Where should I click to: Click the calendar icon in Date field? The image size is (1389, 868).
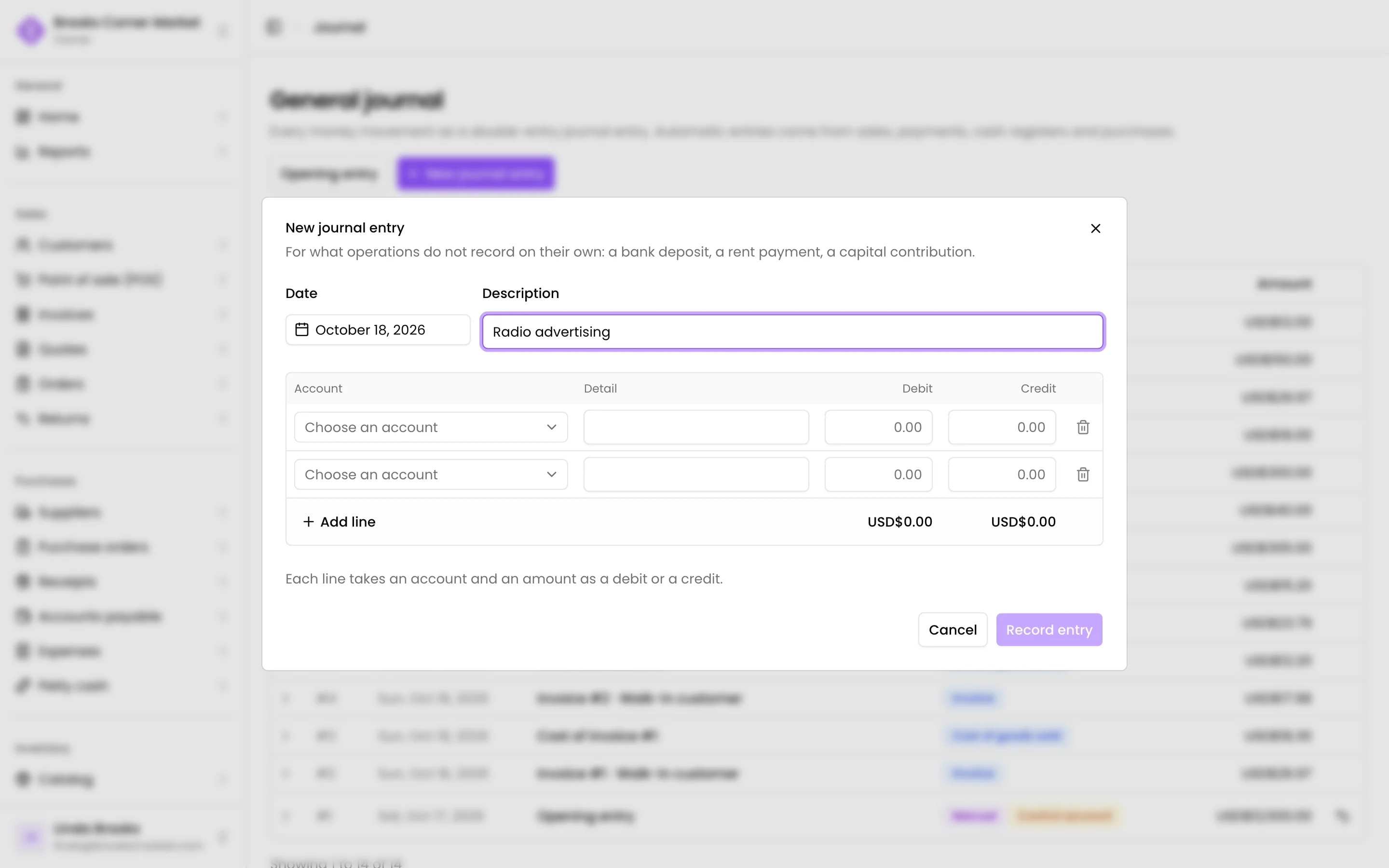coord(302,329)
